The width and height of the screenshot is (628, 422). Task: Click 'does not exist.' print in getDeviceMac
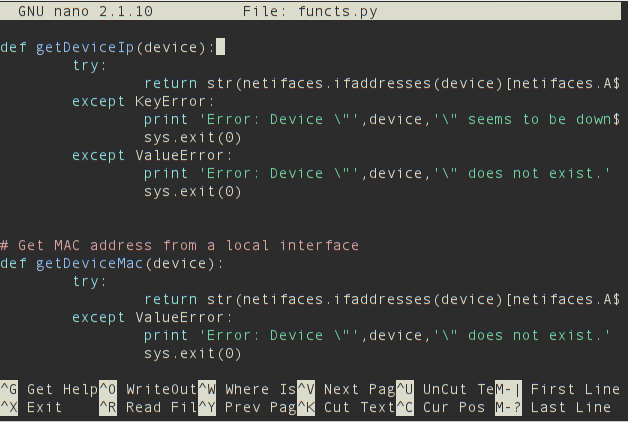point(377,335)
